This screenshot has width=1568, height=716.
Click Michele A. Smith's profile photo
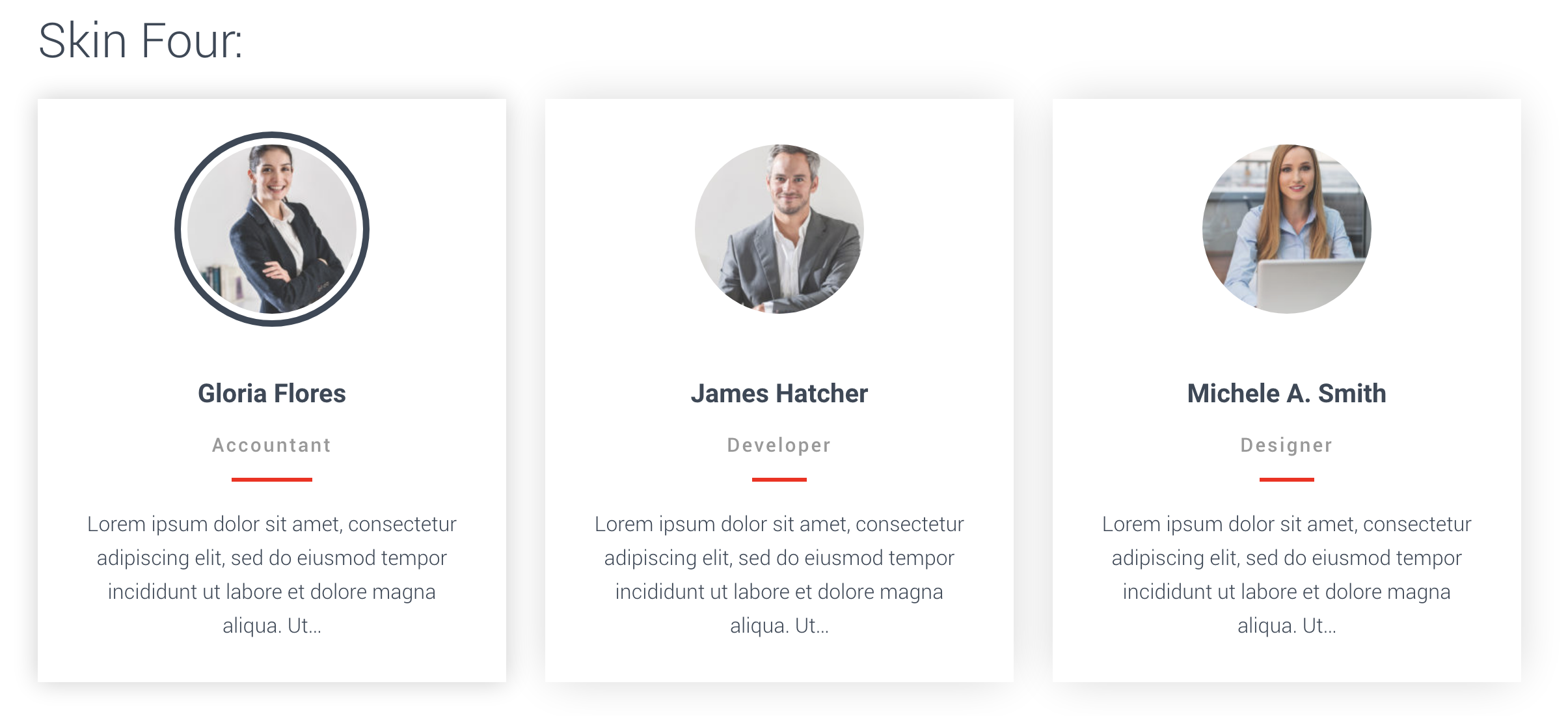pyautogui.click(x=1287, y=229)
